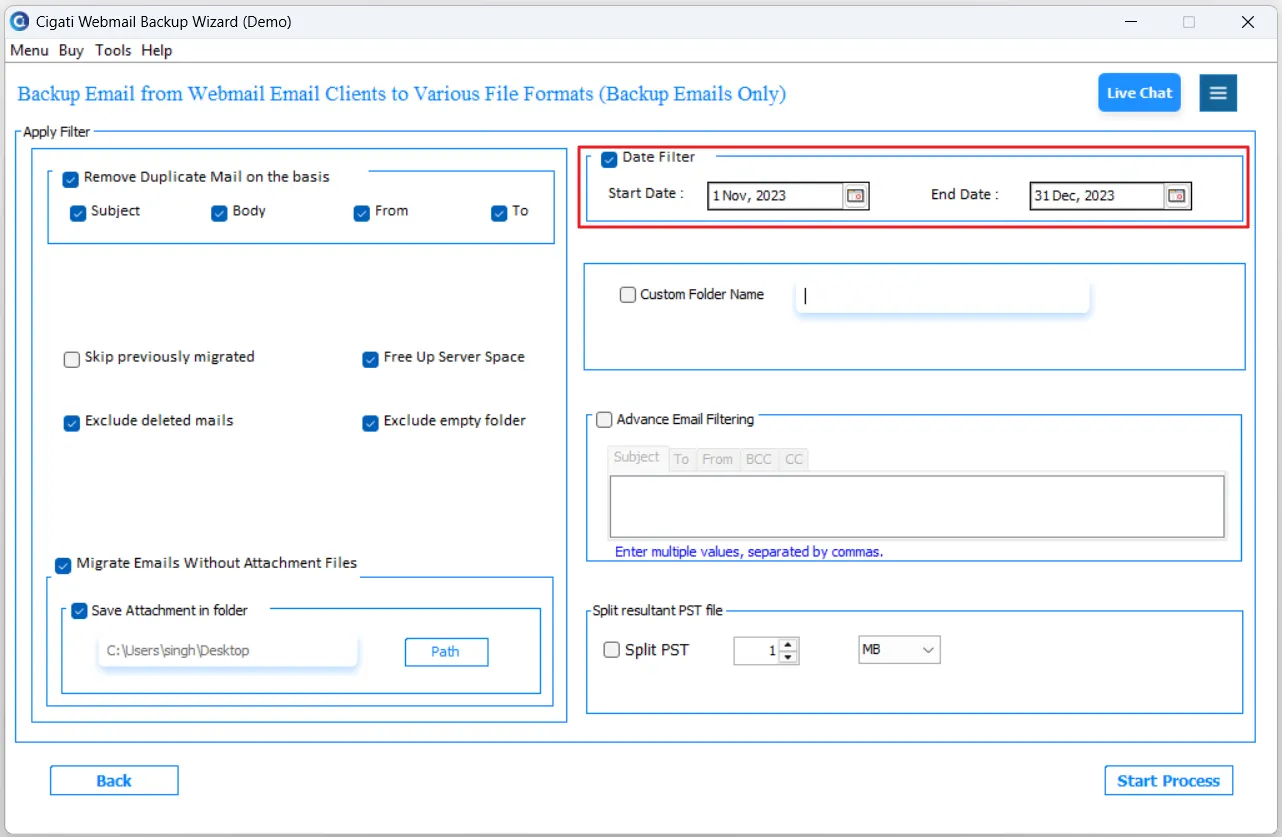Click the Advance Email Filtering text area
1282x837 pixels.
point(917,507)
